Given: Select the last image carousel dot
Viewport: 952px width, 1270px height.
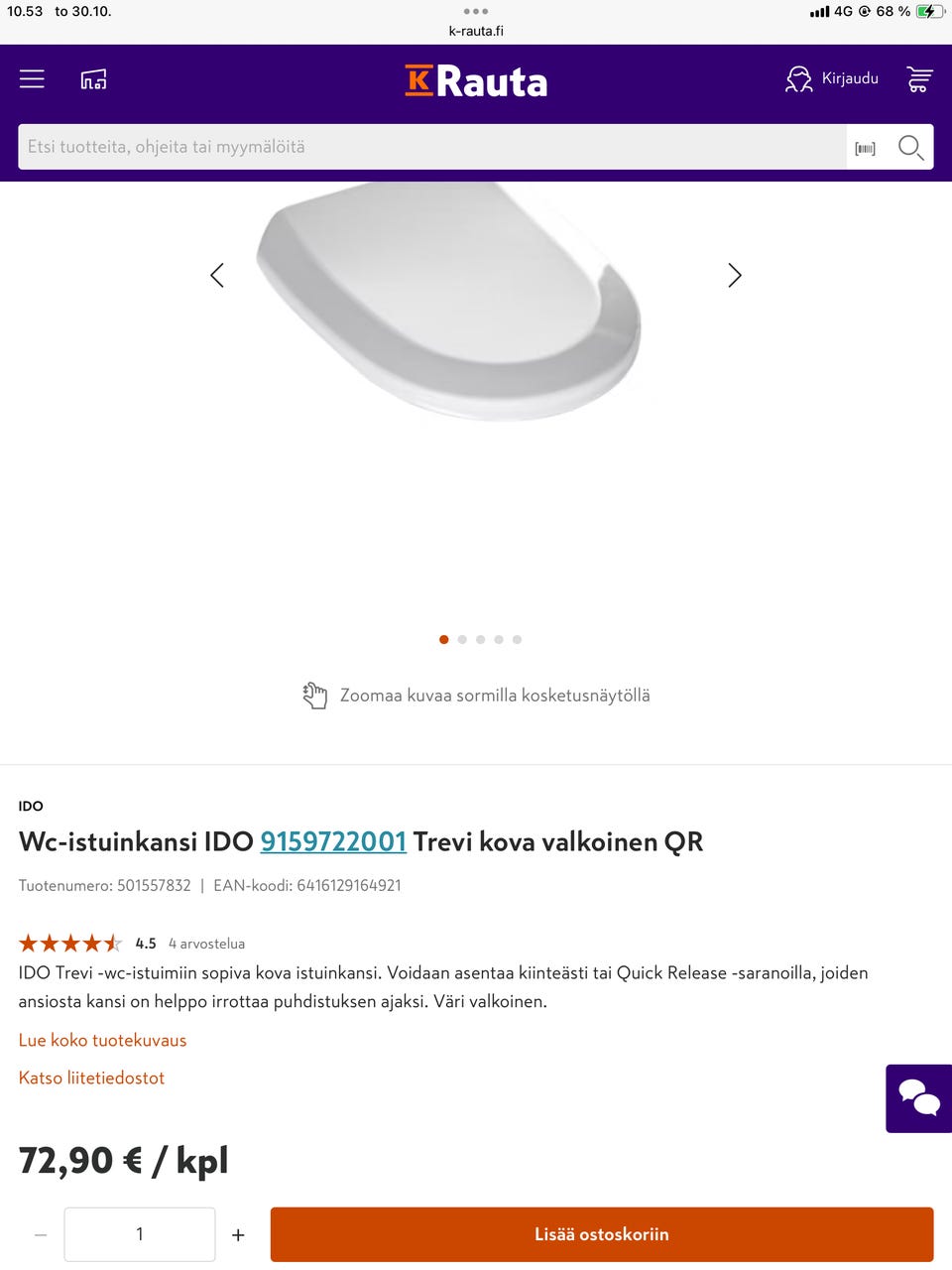Looking at the screenshot, I should (x=517, y=640).
